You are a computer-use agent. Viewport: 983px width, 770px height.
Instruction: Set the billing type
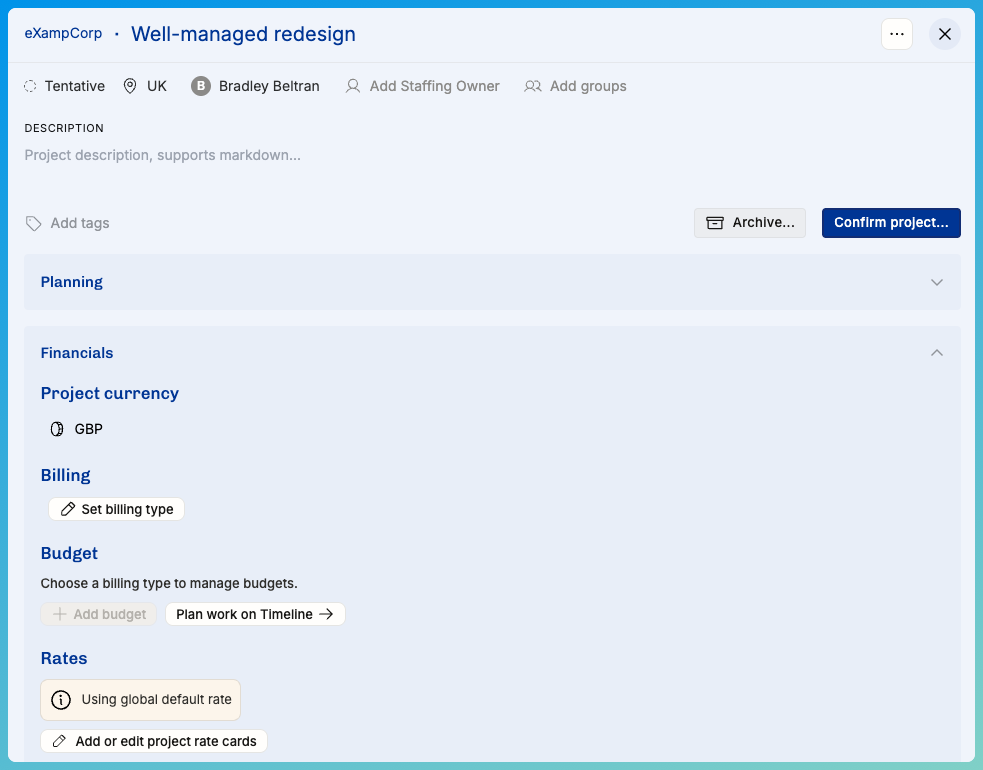[x=117, y=510]
